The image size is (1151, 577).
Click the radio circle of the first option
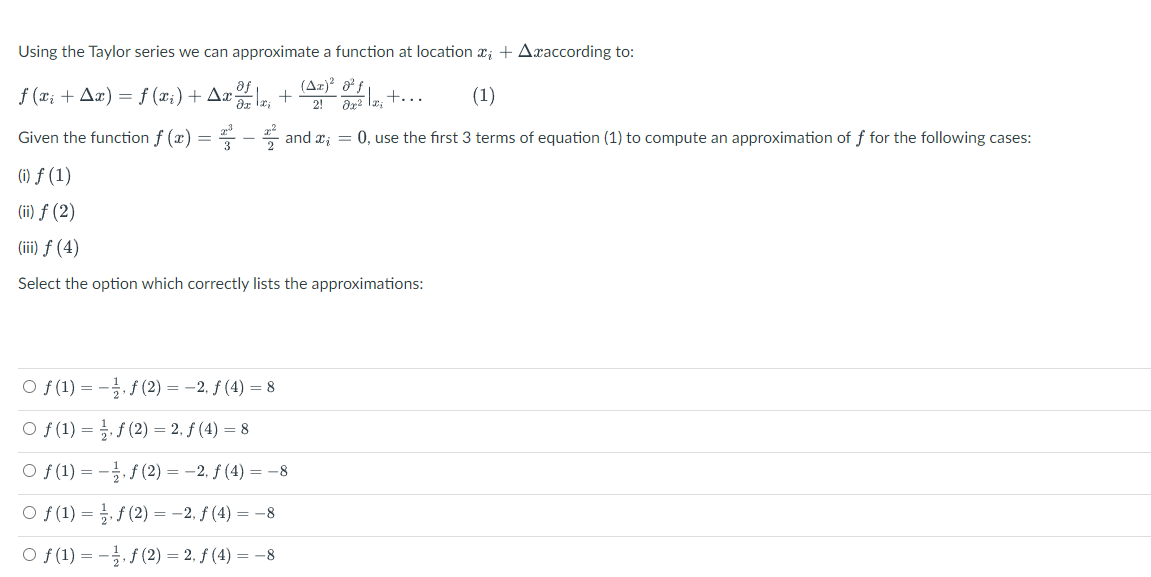pos(29,386)
